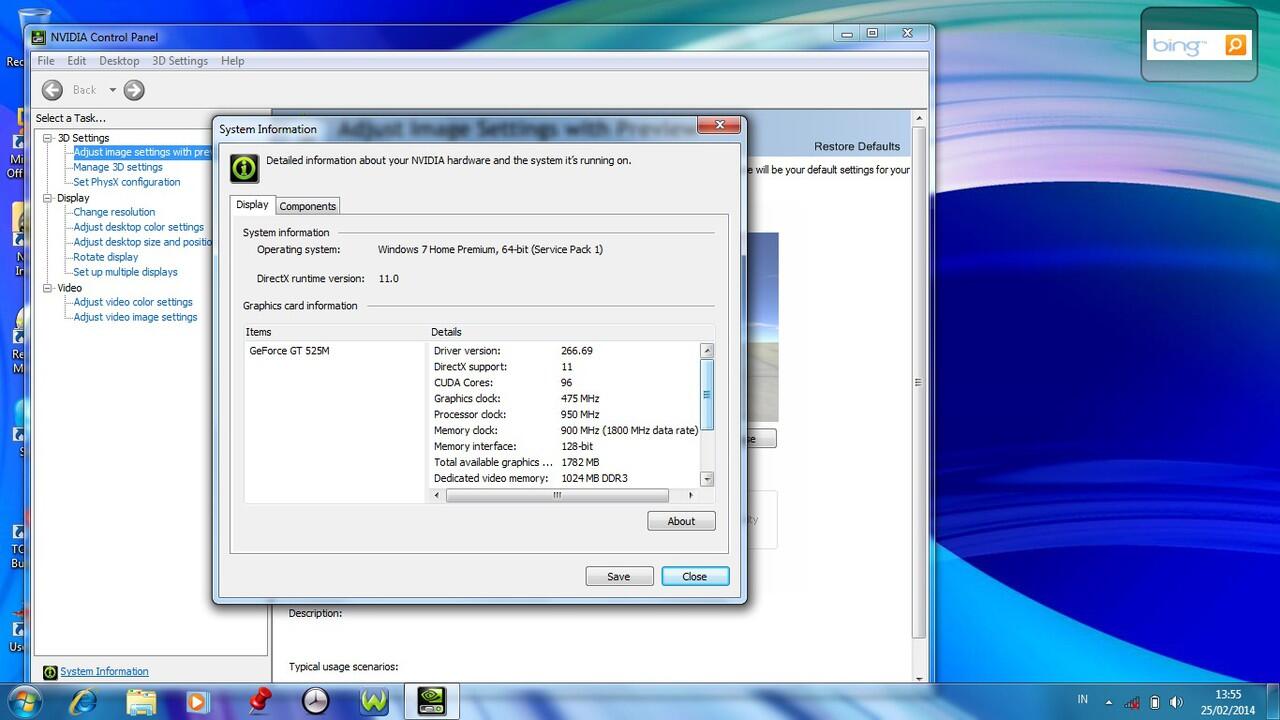Select Adjust video color settings
1280x720 pixels.
133,302
